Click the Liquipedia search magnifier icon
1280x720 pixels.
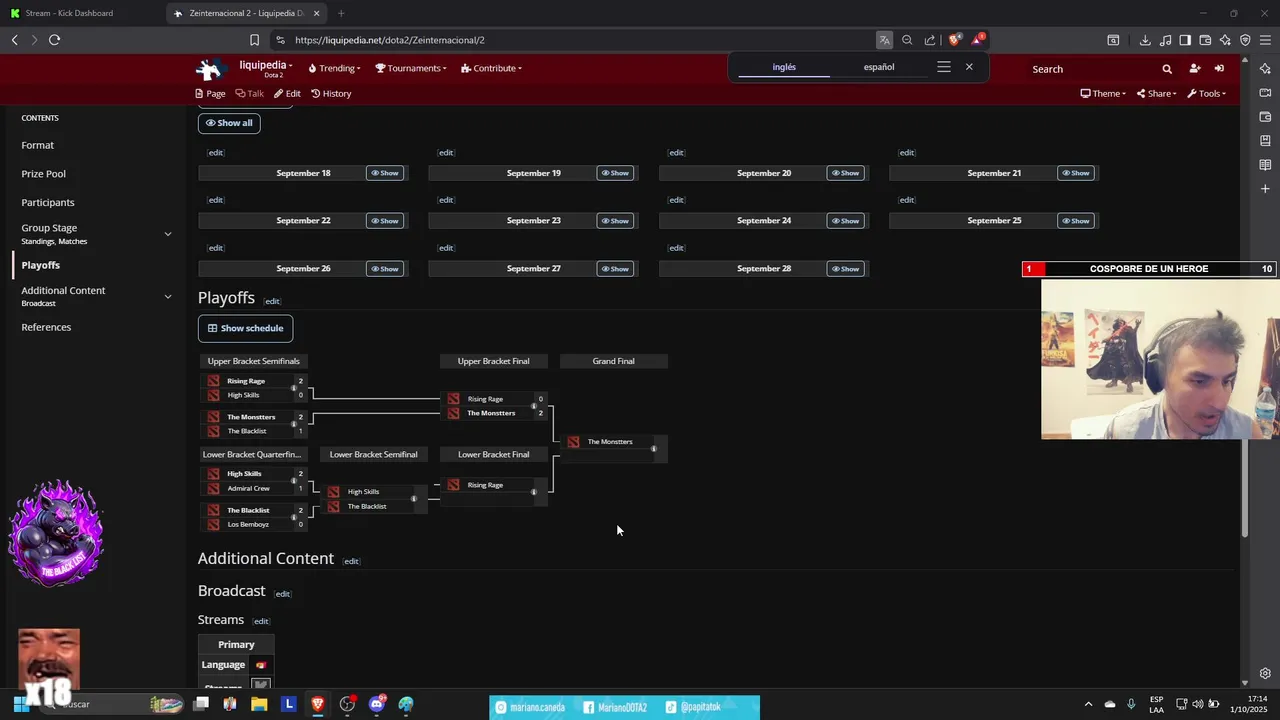[1167, 69]
